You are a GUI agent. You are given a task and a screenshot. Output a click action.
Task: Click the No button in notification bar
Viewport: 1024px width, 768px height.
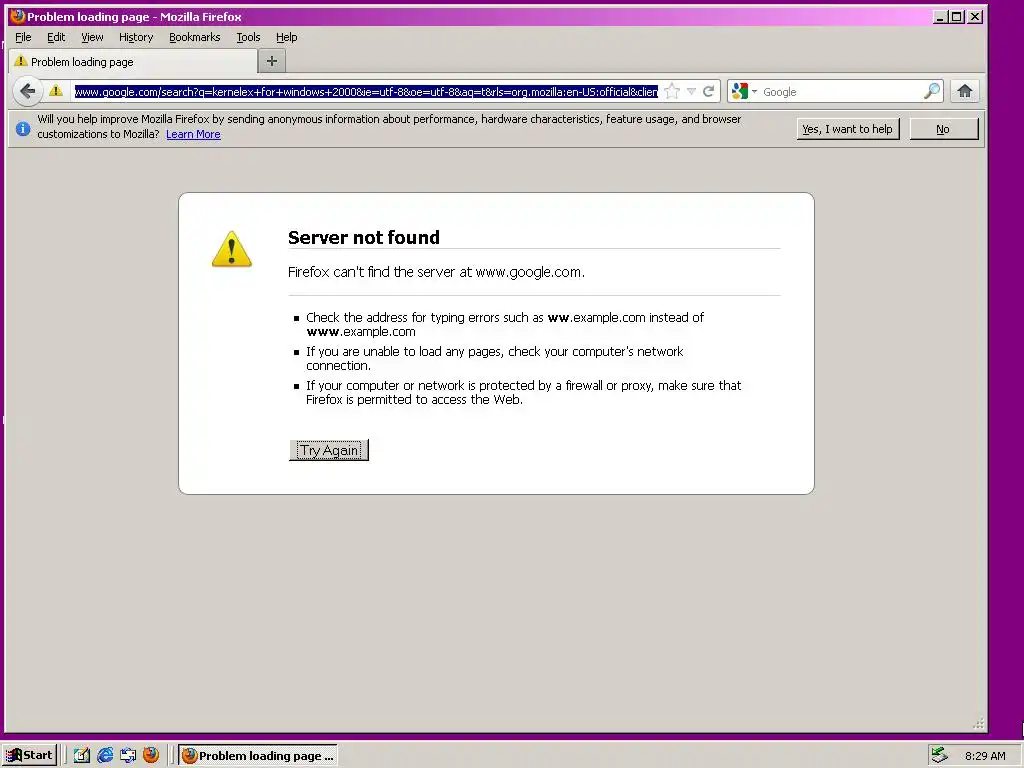tap(944, 129)
